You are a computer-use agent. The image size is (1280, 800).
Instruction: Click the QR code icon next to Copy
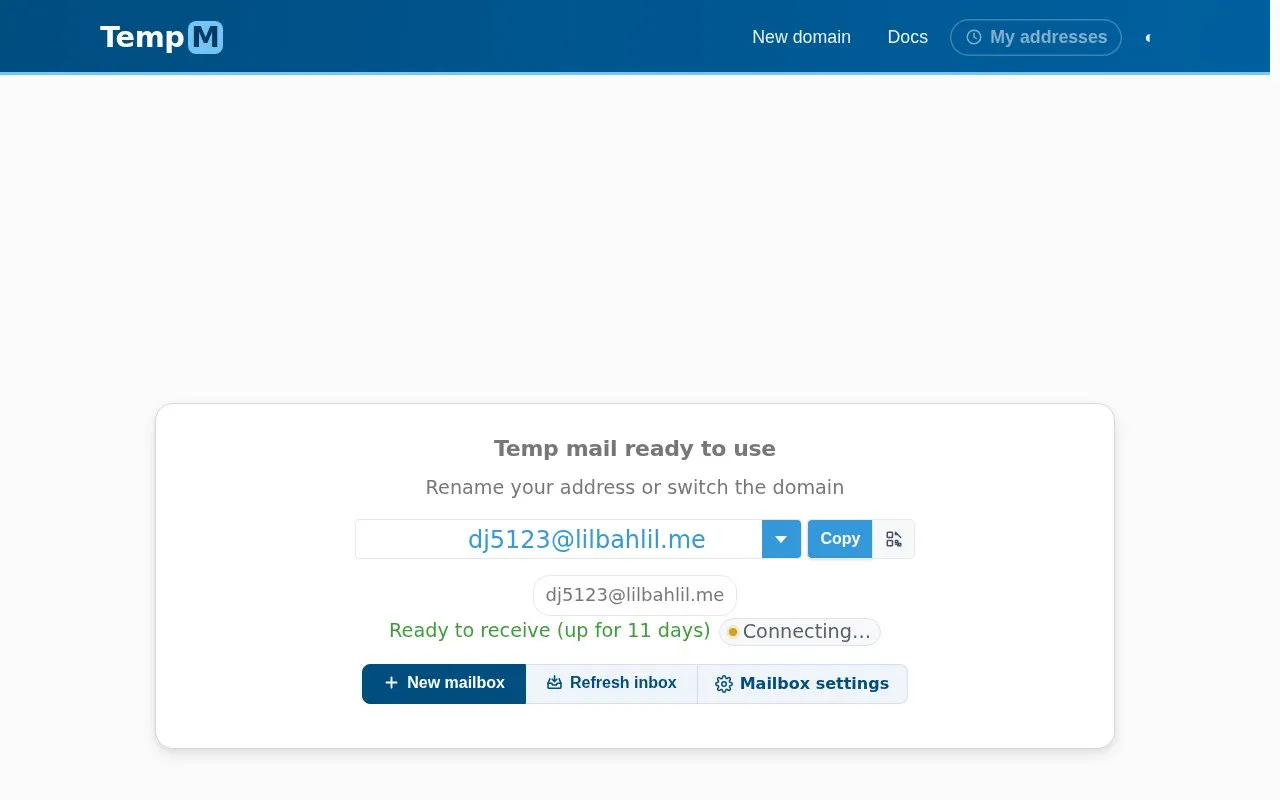click(x=894, y=539)
